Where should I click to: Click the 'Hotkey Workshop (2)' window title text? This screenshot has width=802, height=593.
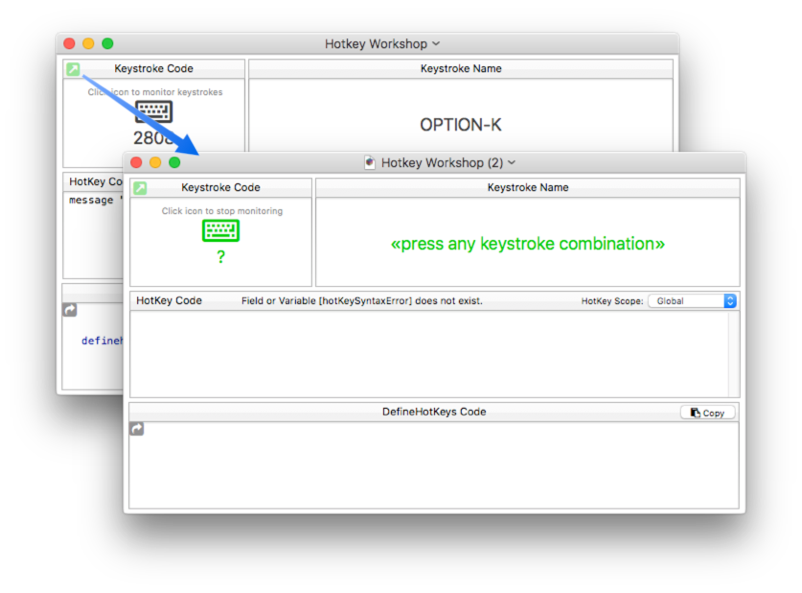442,163
